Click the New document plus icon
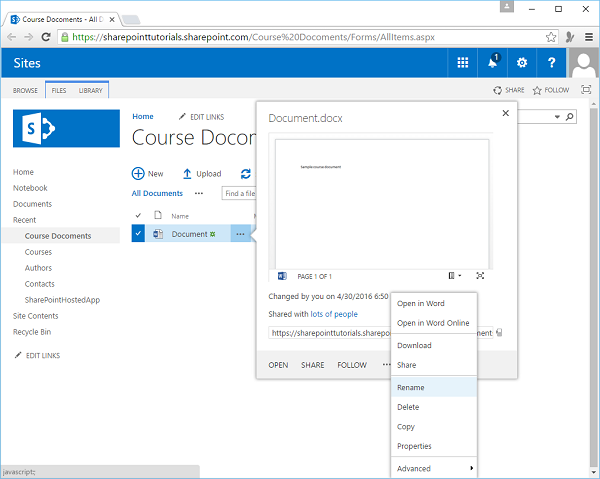This screenshot has height=479, width=600. pos(138,174)
